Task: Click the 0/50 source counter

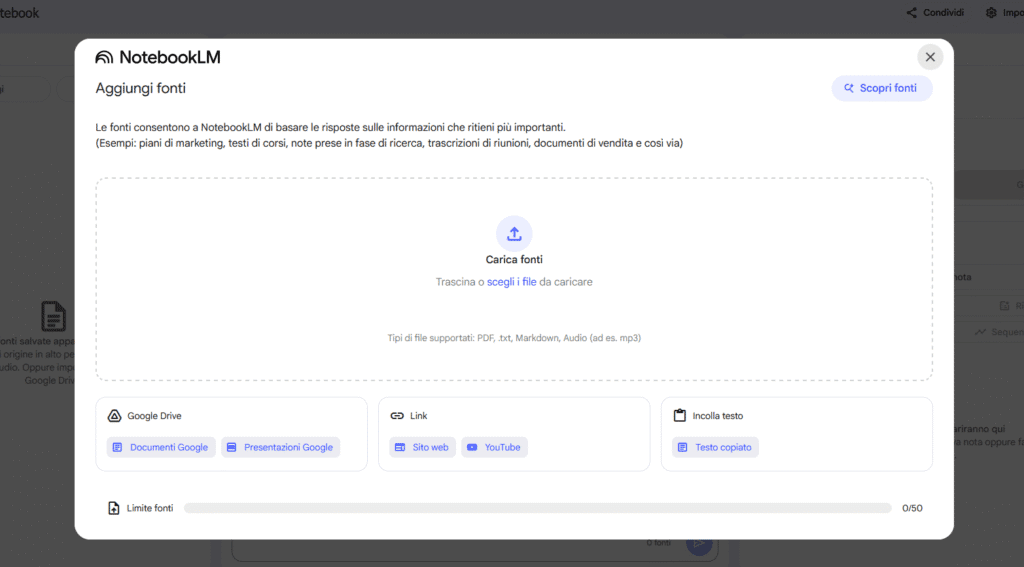Action: click(912, 508)
